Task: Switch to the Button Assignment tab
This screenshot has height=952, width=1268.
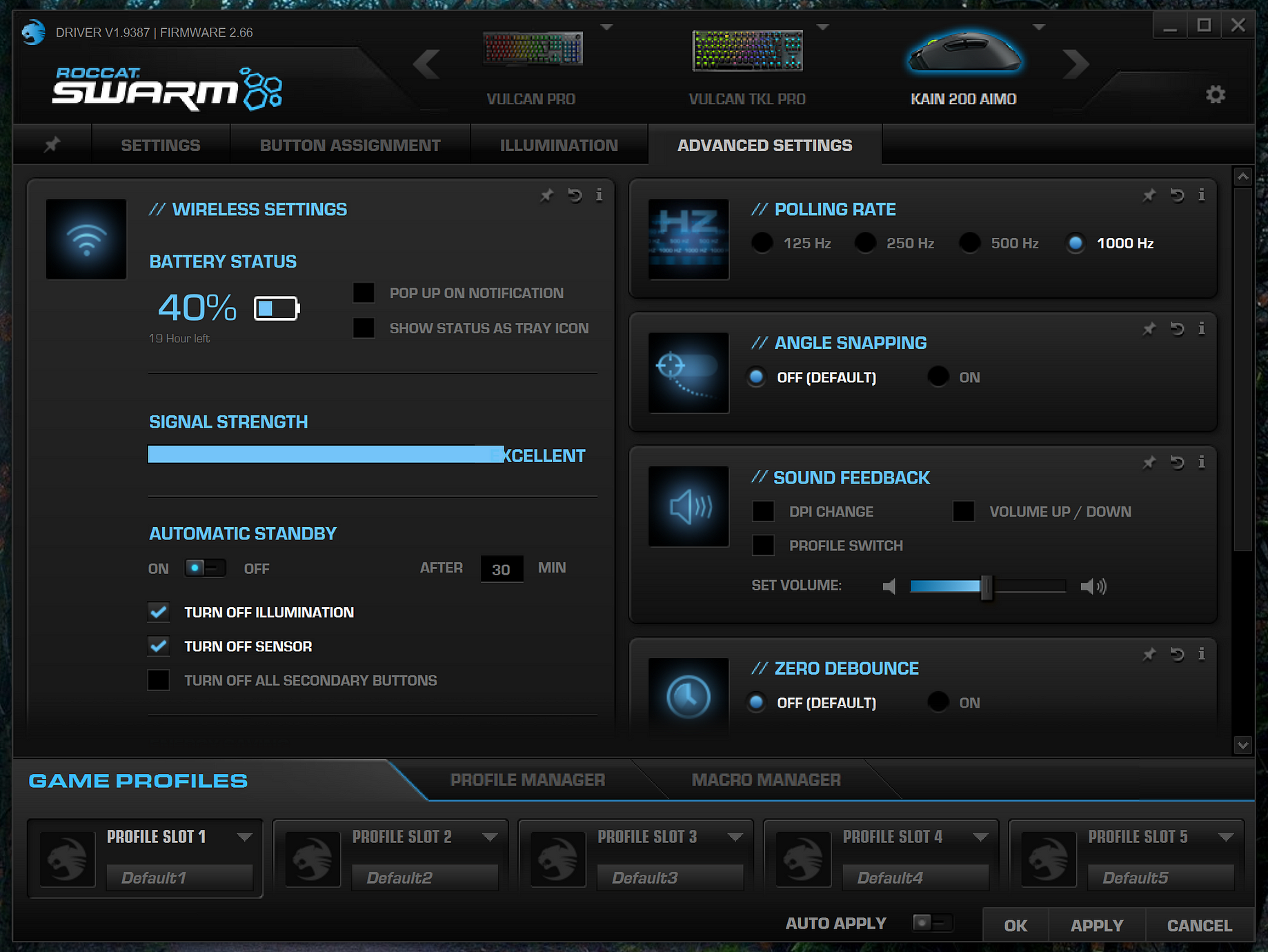Action: [x=350, y=145]
